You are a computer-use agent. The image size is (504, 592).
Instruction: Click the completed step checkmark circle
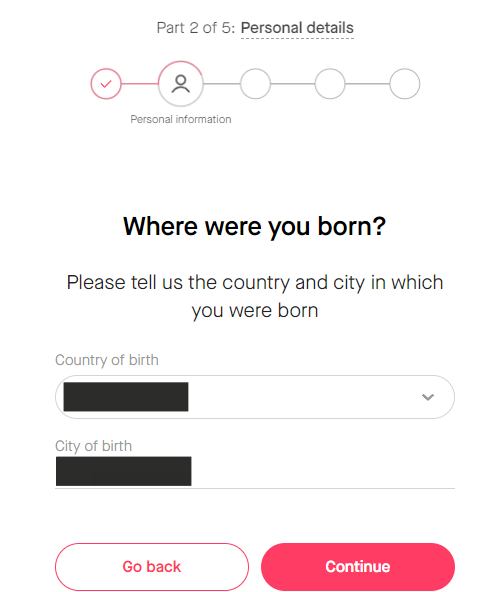106,84
